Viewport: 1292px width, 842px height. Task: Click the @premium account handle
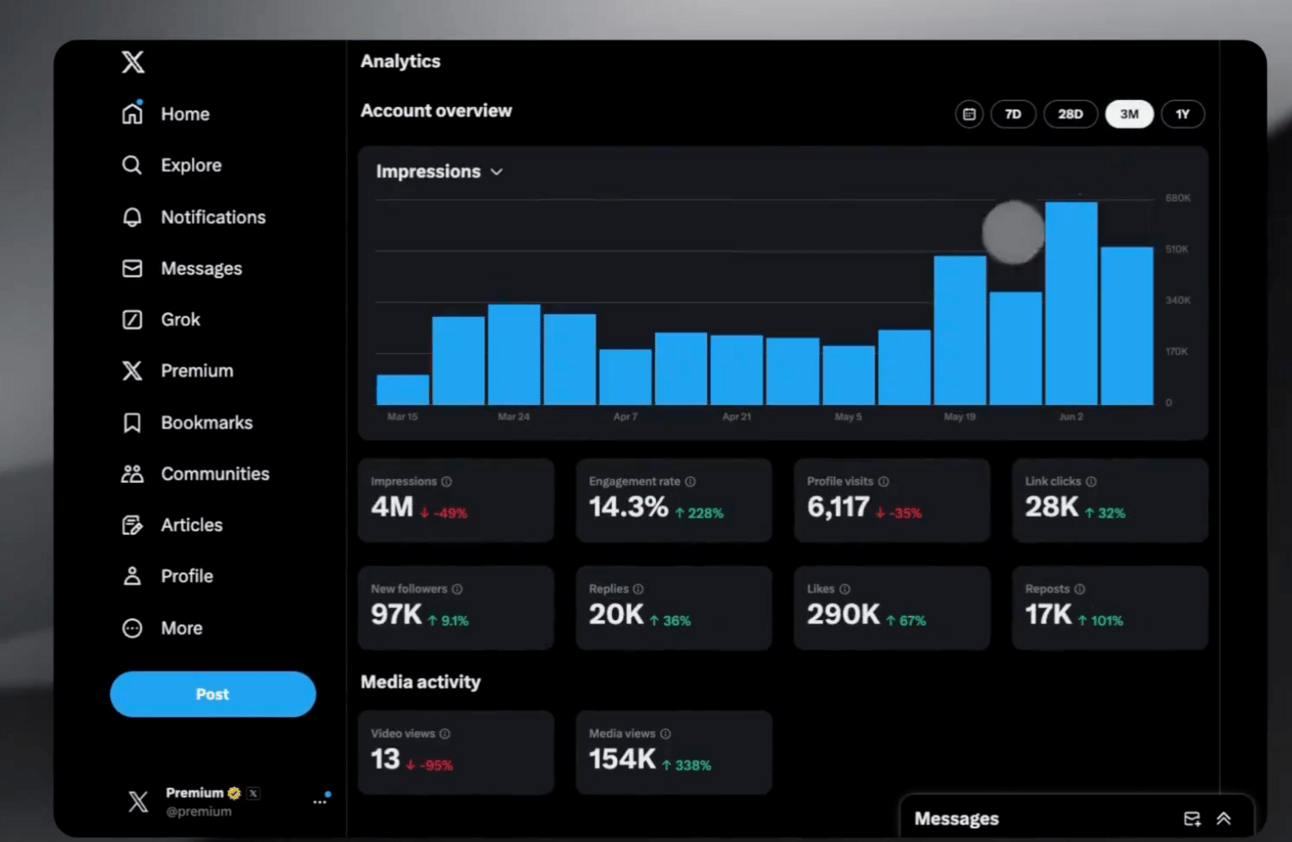[199, 812]
